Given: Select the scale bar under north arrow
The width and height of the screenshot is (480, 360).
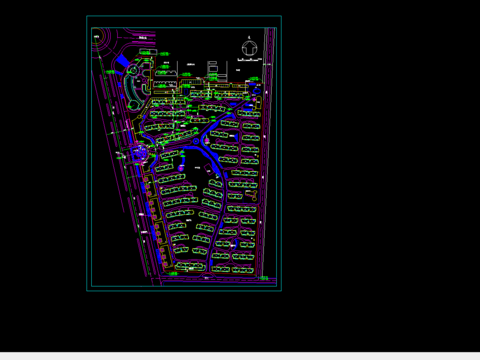Looking at the screenshot, I should [x=249, y=60].
